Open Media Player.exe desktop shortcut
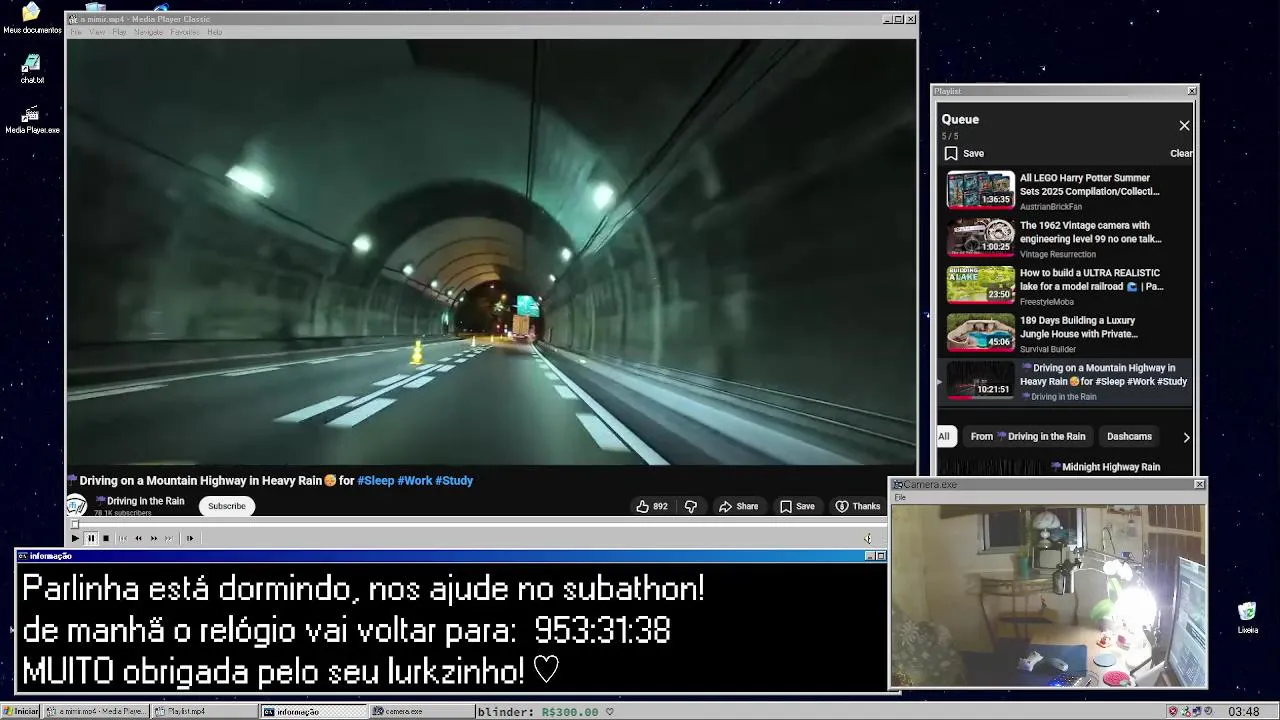 tap(32, 119)
